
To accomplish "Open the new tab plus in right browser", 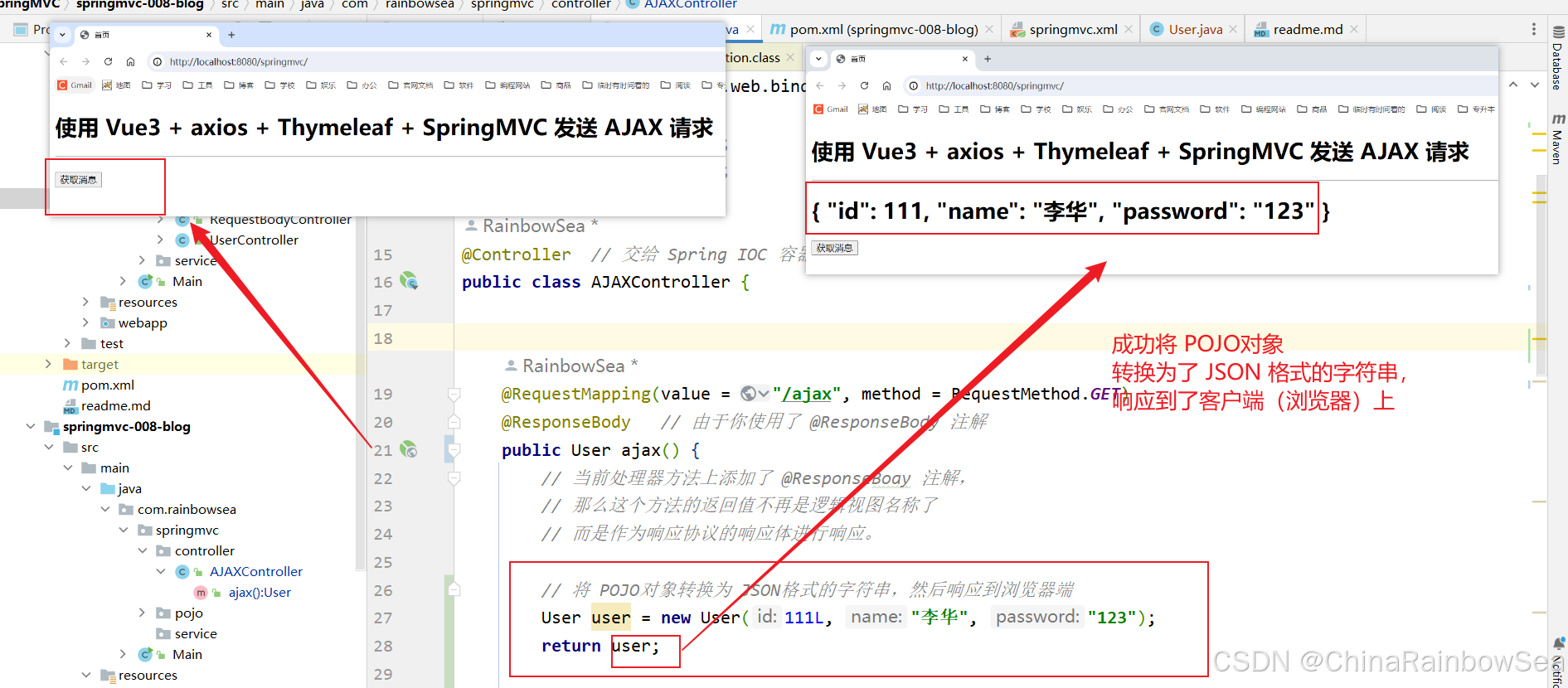I will coord(988,59).
